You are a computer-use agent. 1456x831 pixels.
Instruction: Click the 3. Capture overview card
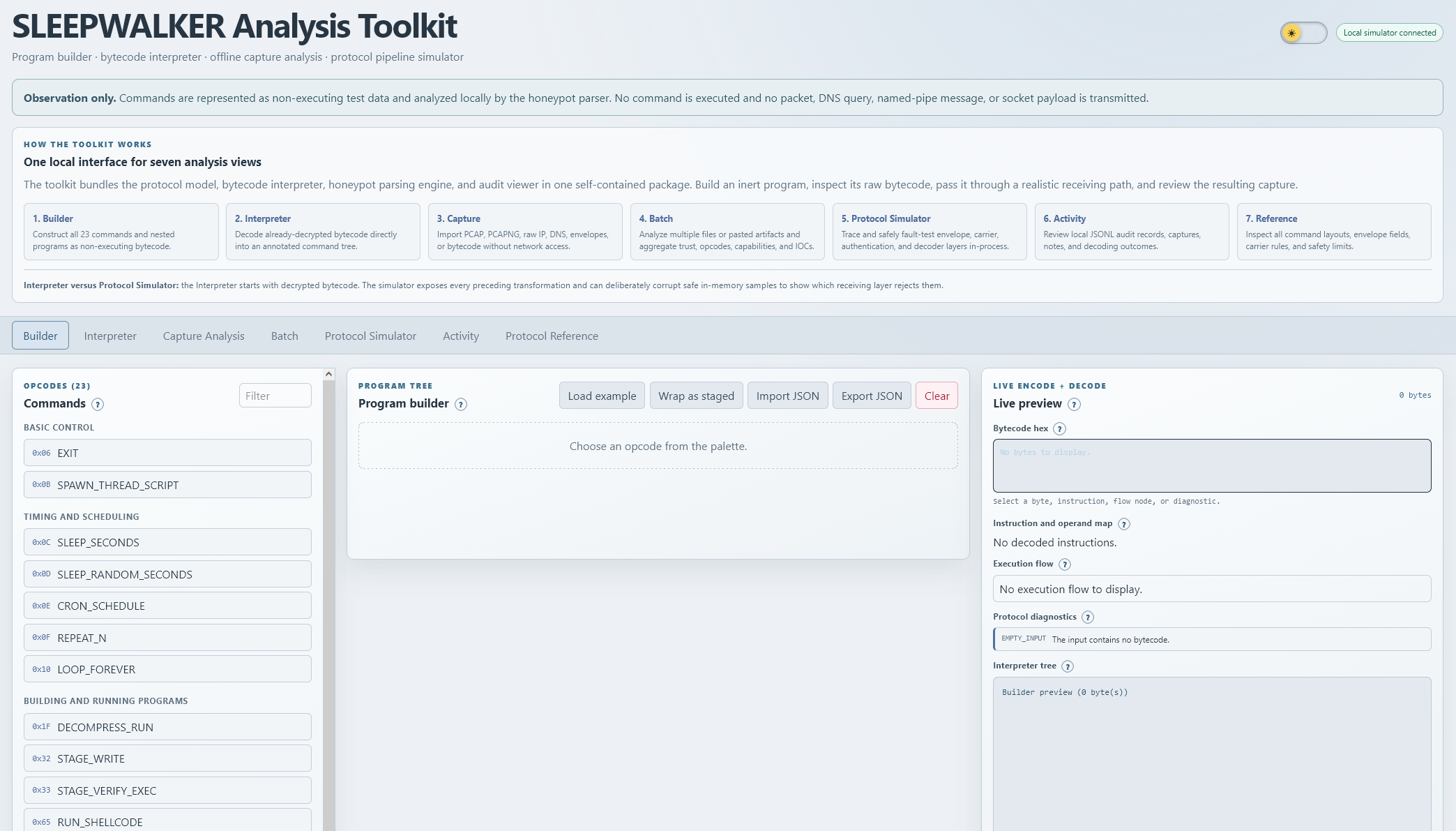point(525,232)
